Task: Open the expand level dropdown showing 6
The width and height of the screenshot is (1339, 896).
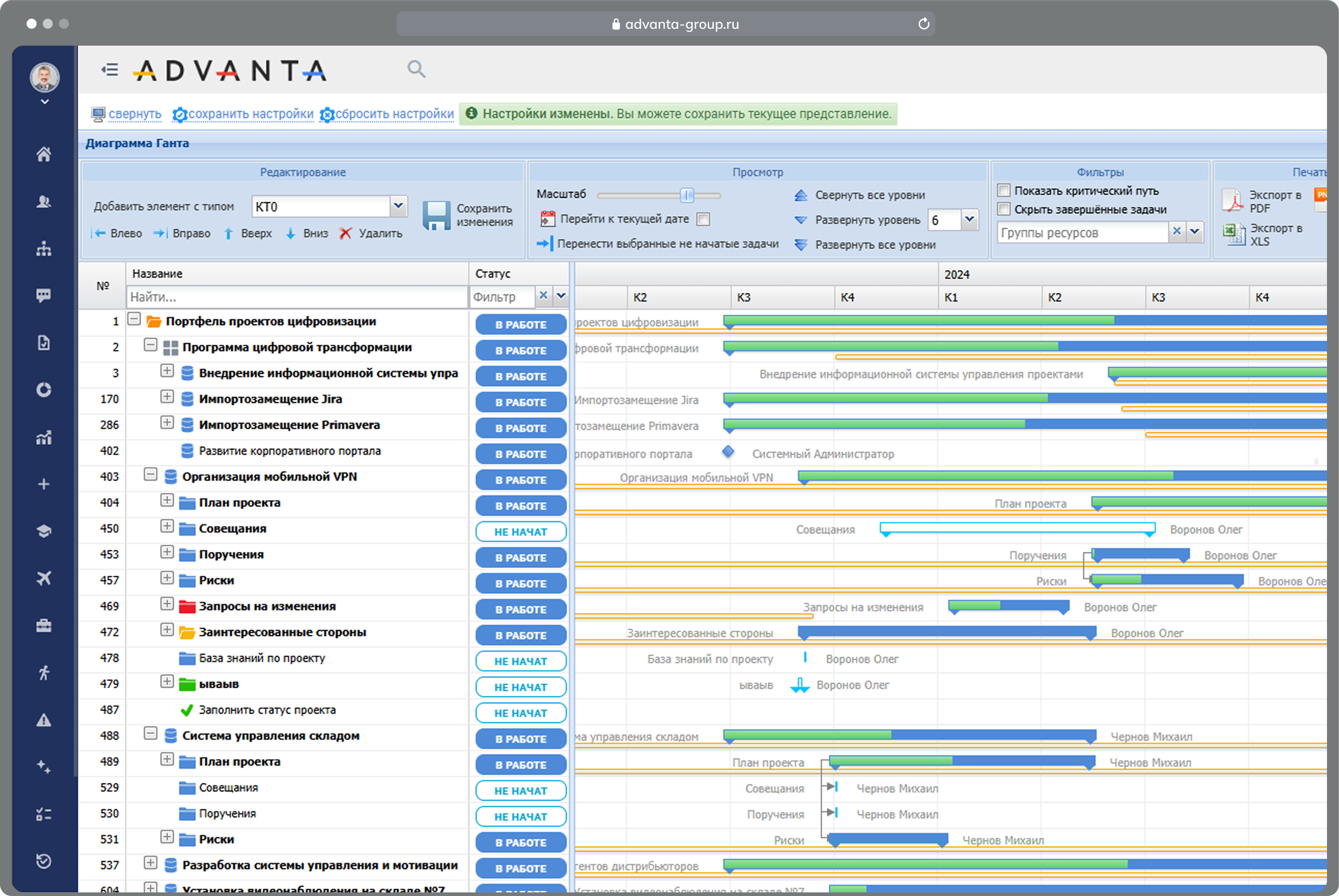Action: pos(969,220)
